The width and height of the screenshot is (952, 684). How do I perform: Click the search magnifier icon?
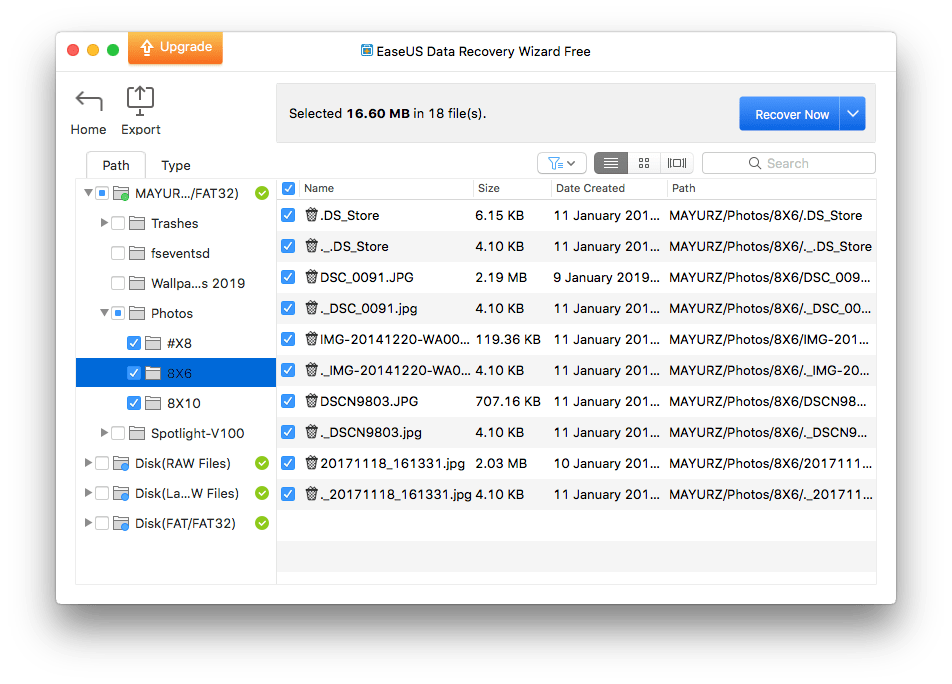point(755,163)
